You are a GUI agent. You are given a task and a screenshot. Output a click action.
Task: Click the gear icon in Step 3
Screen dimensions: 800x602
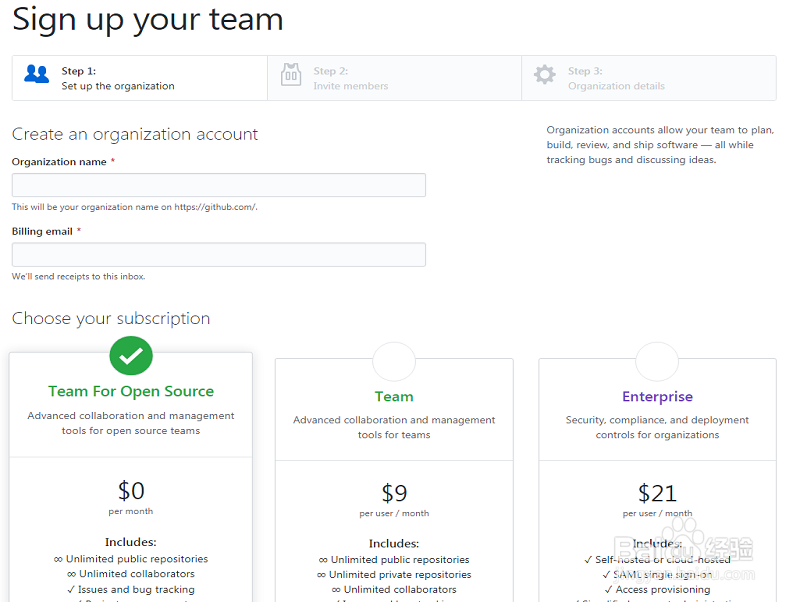click(544, 75)
